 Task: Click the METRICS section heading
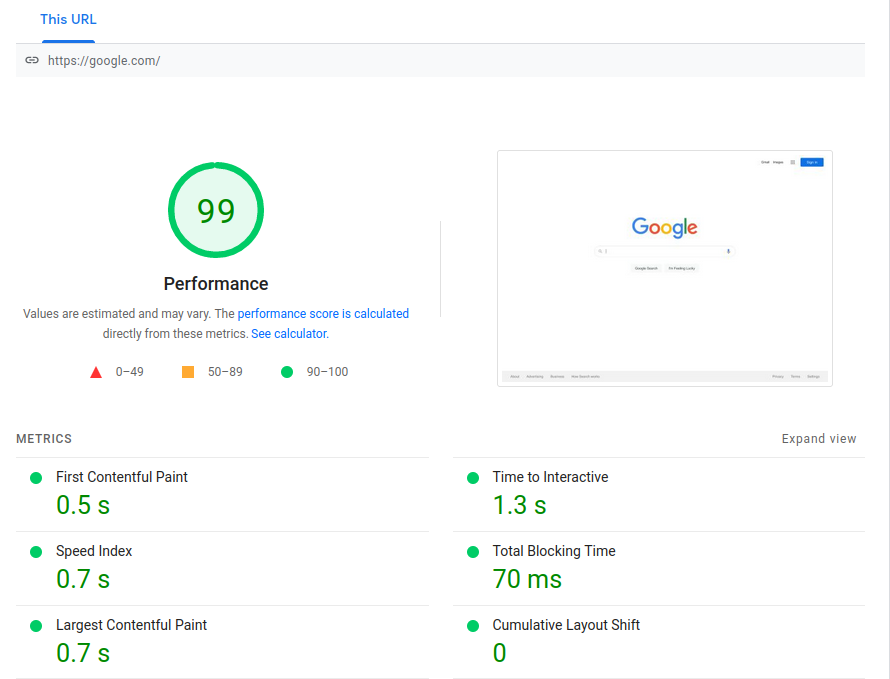pos(44,439)
